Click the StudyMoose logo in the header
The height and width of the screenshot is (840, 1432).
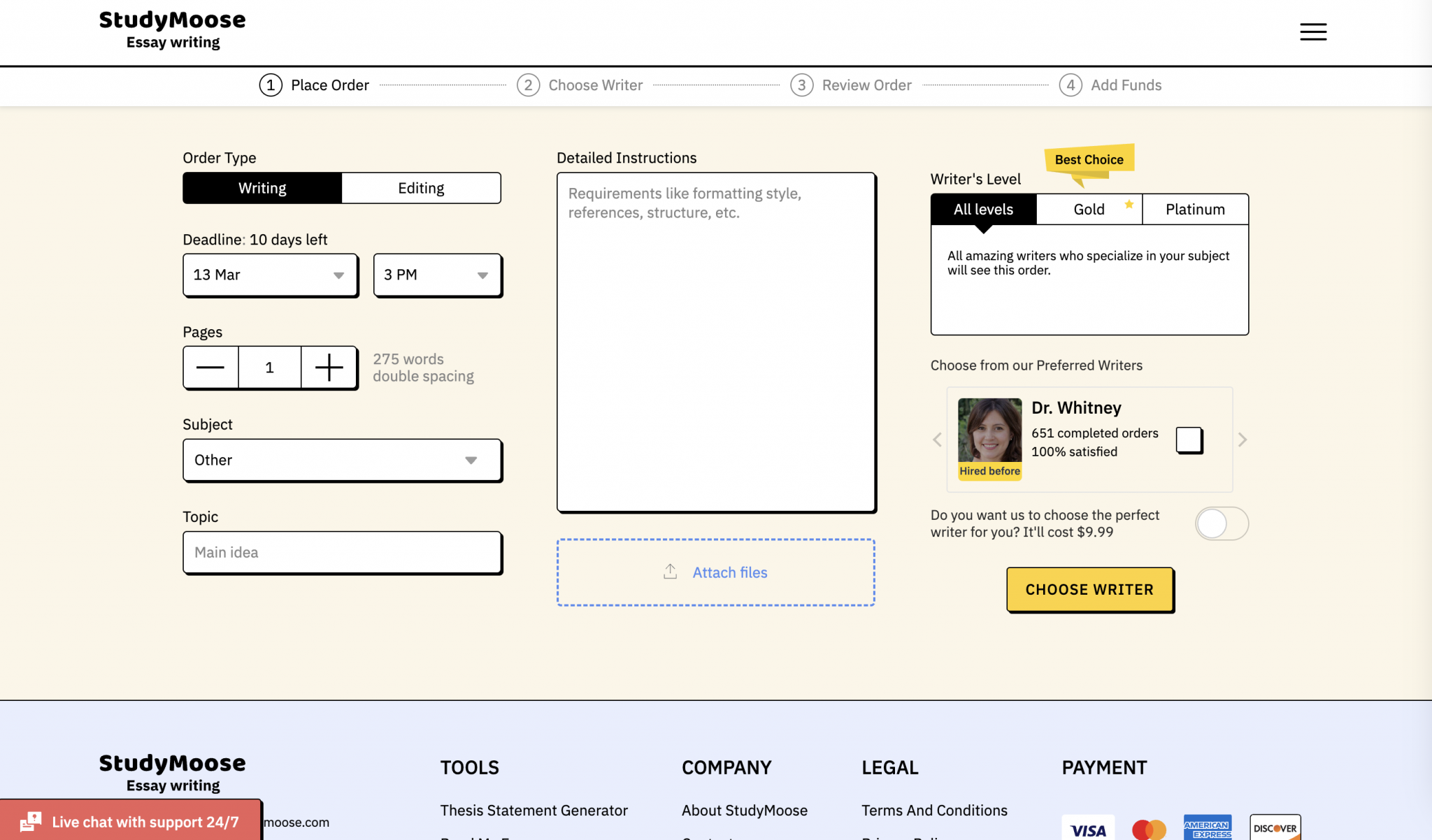click(172, 31)
